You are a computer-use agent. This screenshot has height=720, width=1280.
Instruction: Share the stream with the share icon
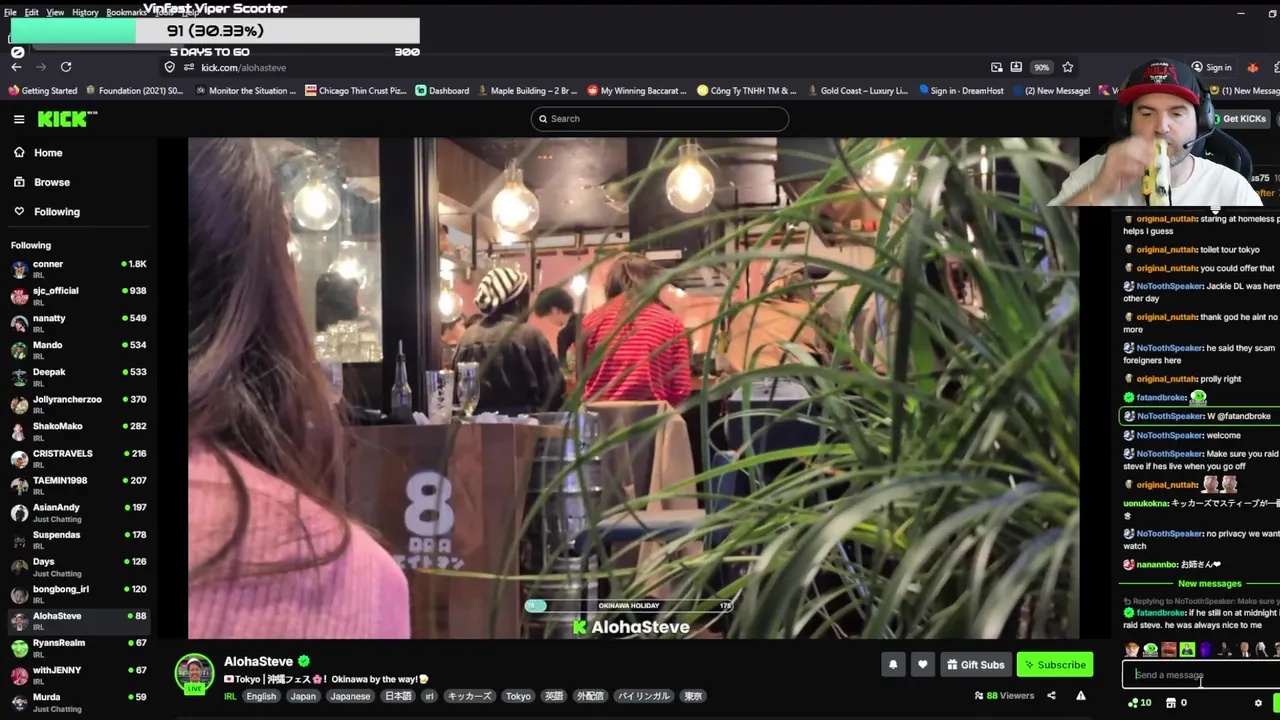(x=1051, y=696)
